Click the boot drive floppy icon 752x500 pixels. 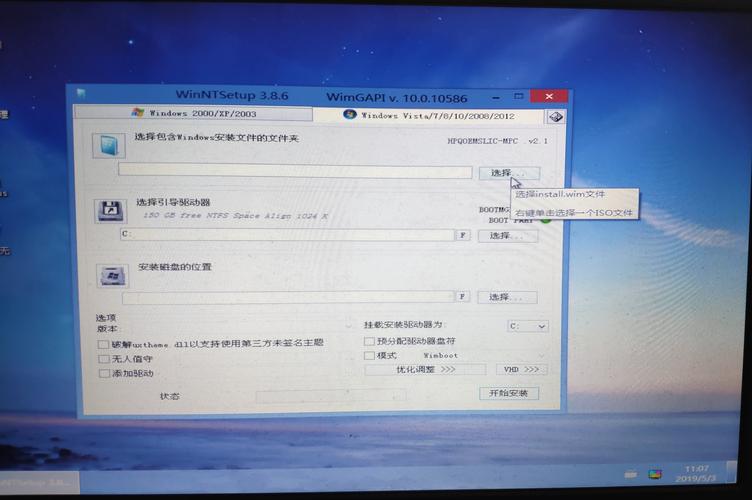(x=111, y=210)
